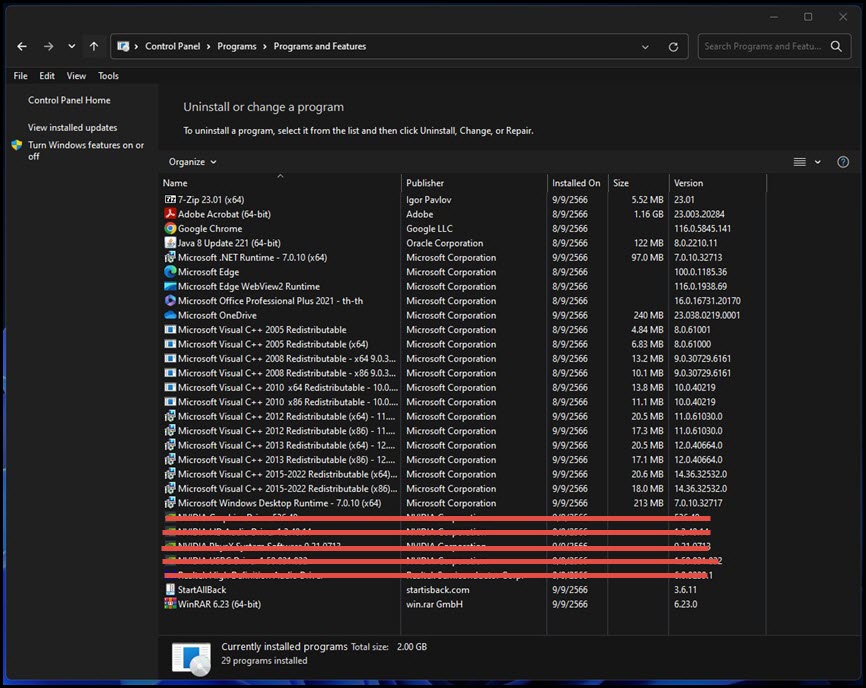
Task: Click the Java 8 Update 221 icon
Action: (x=170, y=242)
